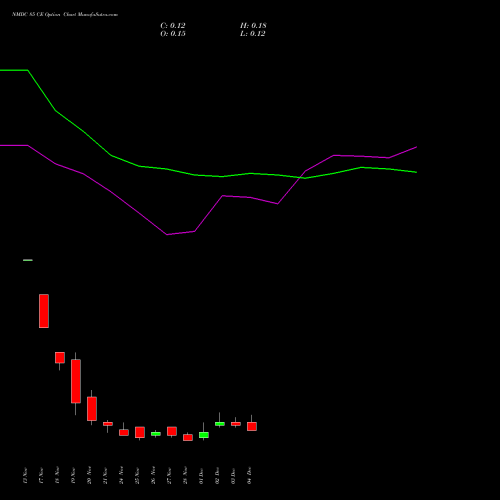Select the high value H: 0.18
Image resolution: width=500 pixels, height=500 pixels.
pos(253,26)
